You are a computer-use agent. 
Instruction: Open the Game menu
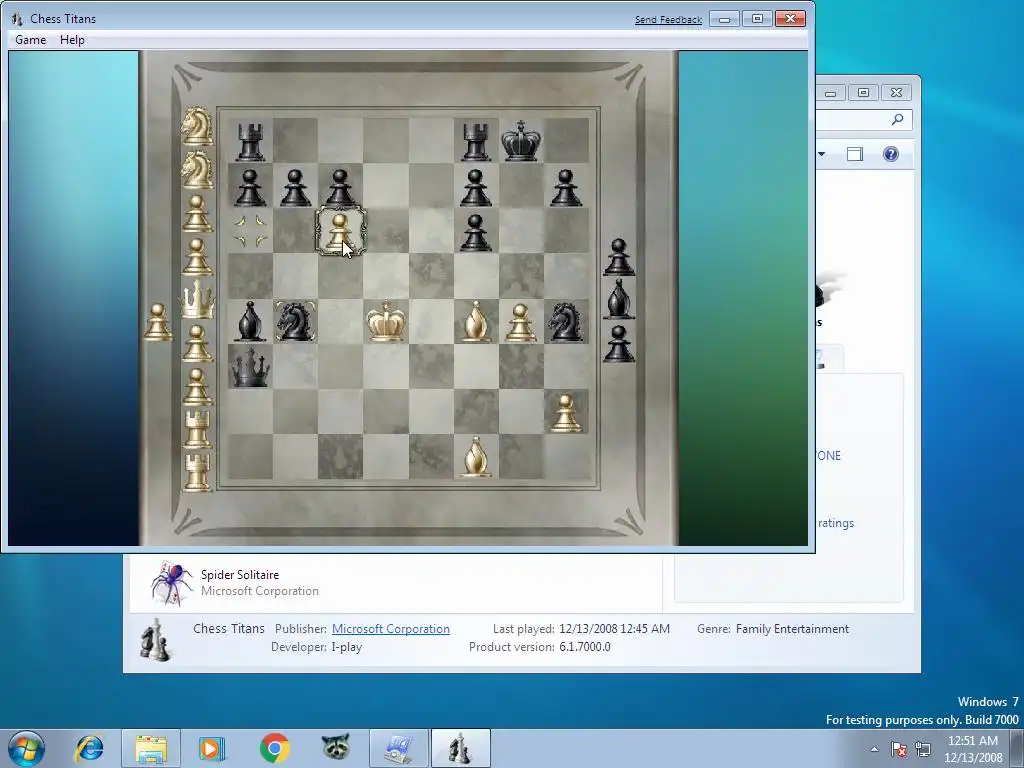[31, 40]
